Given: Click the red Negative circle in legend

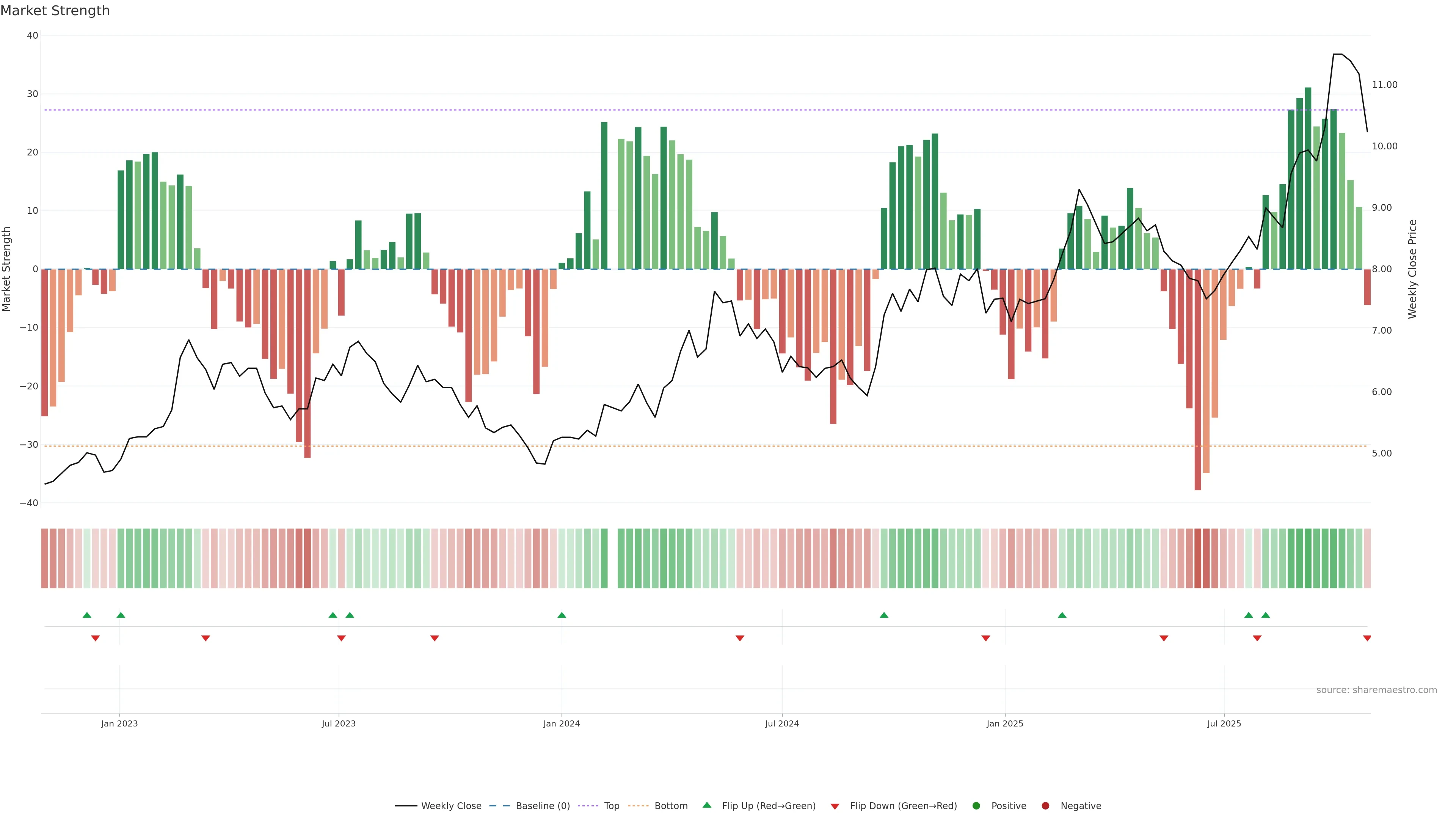Looking at the screenshot, I should (x=1045, y=805).
